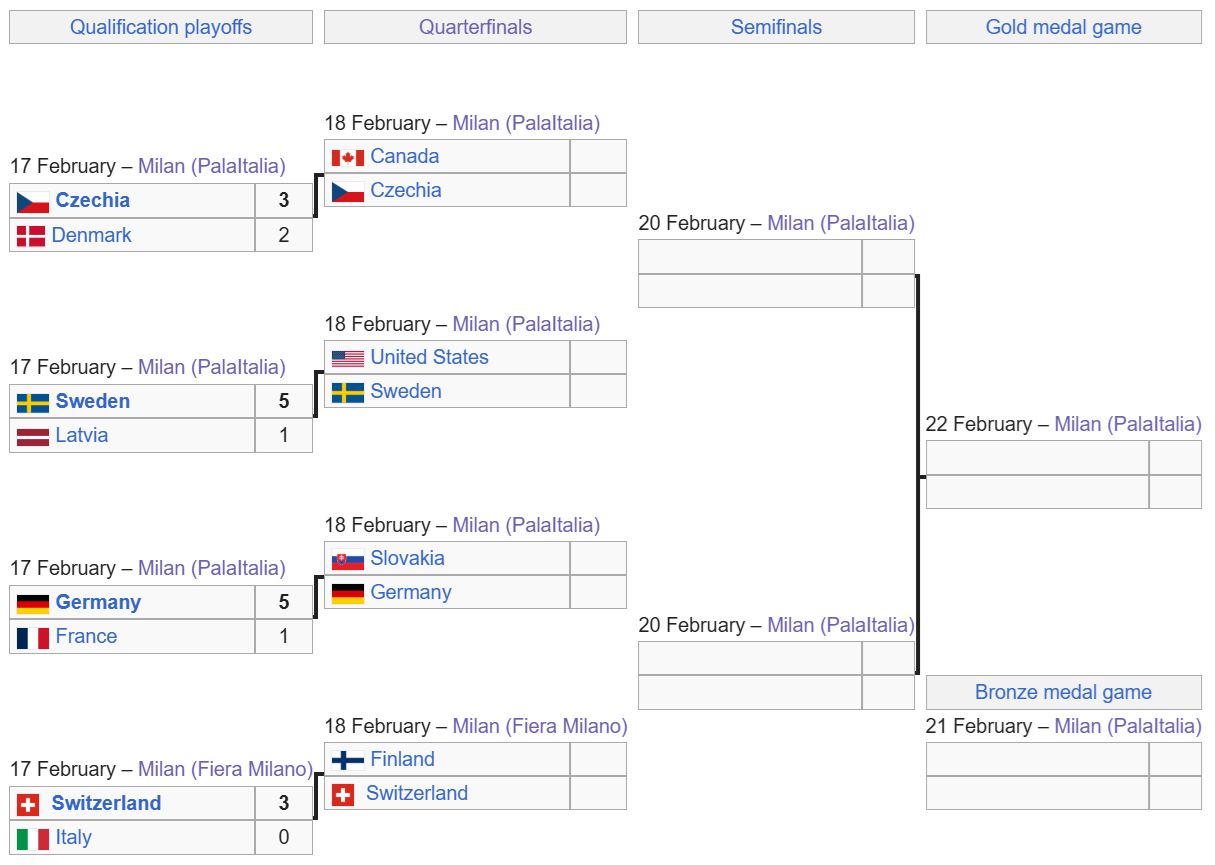The image size is (1215, 865).
Task: Open the Bronze medal game header link
Action: [x=1063, y=692]
